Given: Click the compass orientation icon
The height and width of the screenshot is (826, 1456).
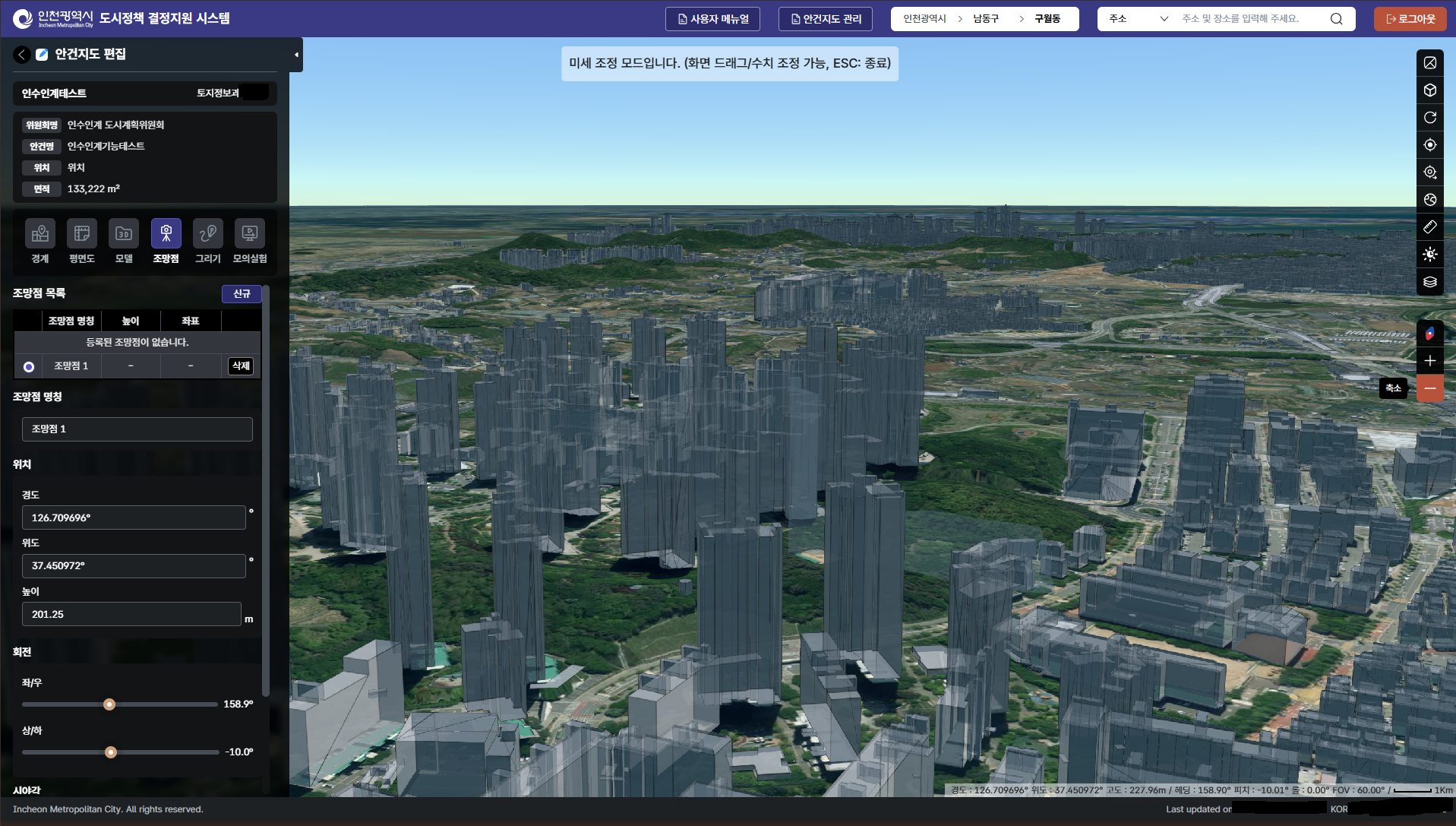Looking at the screenshot, I should click(x=1429, y=334).
